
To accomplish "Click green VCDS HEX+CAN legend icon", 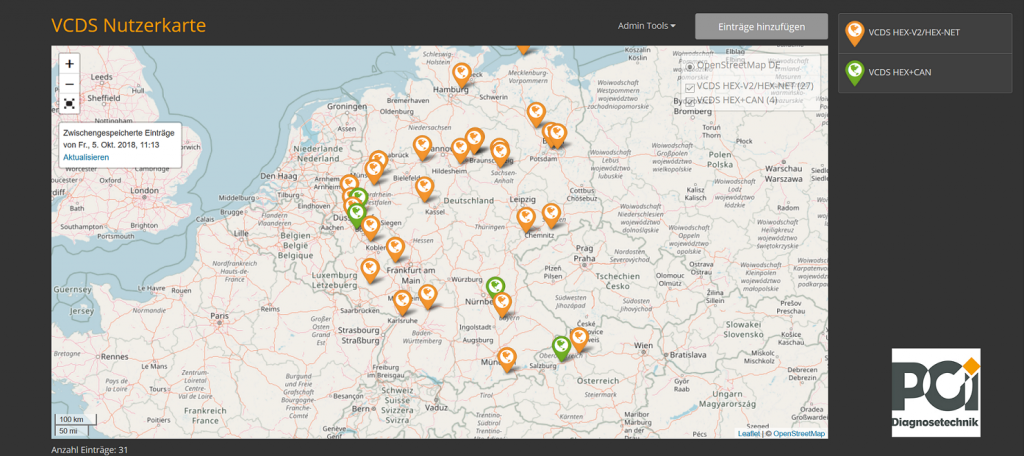I will point(855,73).
